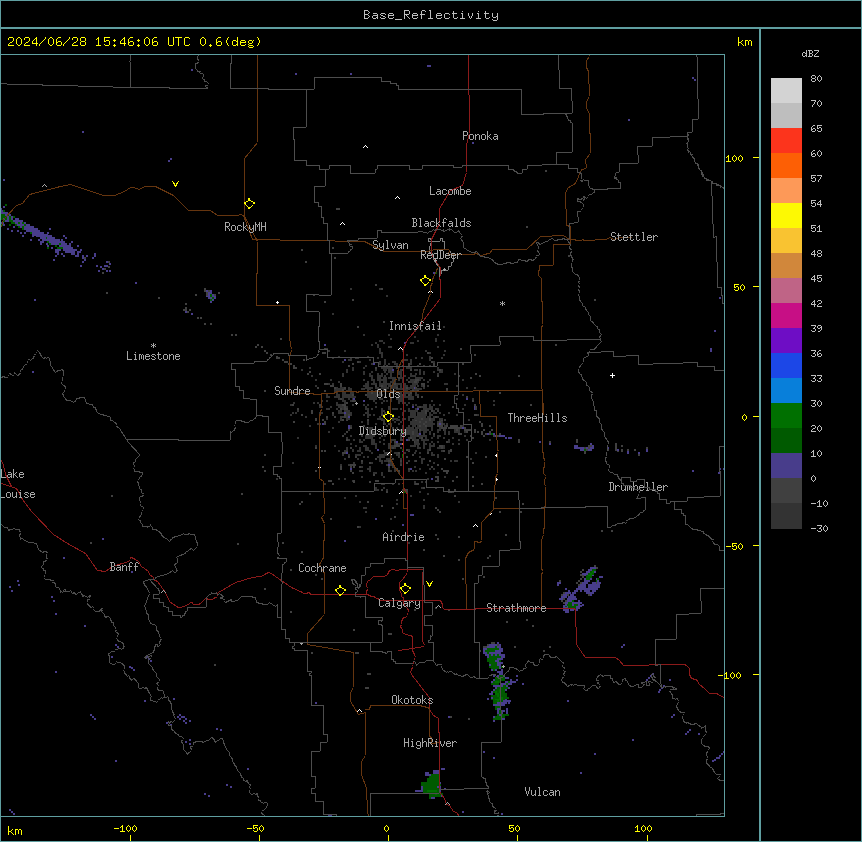The width and height of the screenshot is (862, 842).
Task: Click the Didsbury town label
Action: pyautogui.click(x=383, y=431)
